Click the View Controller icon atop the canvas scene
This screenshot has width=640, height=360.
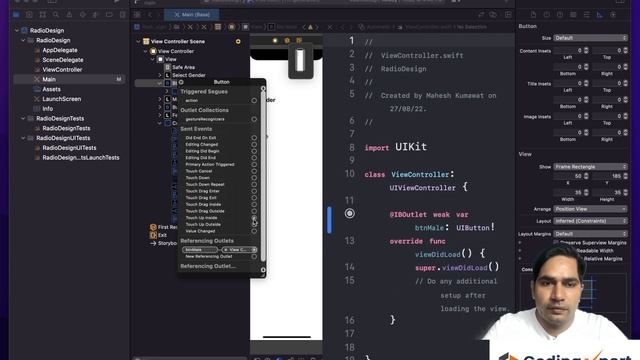[275, 40]
